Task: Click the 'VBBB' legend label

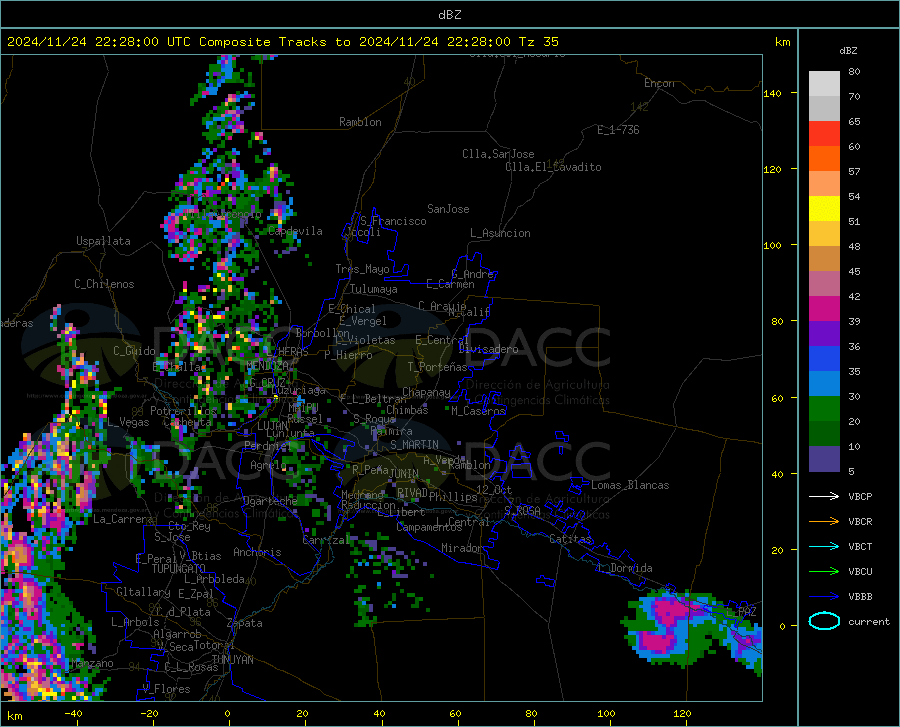Action: click(860, 596)
